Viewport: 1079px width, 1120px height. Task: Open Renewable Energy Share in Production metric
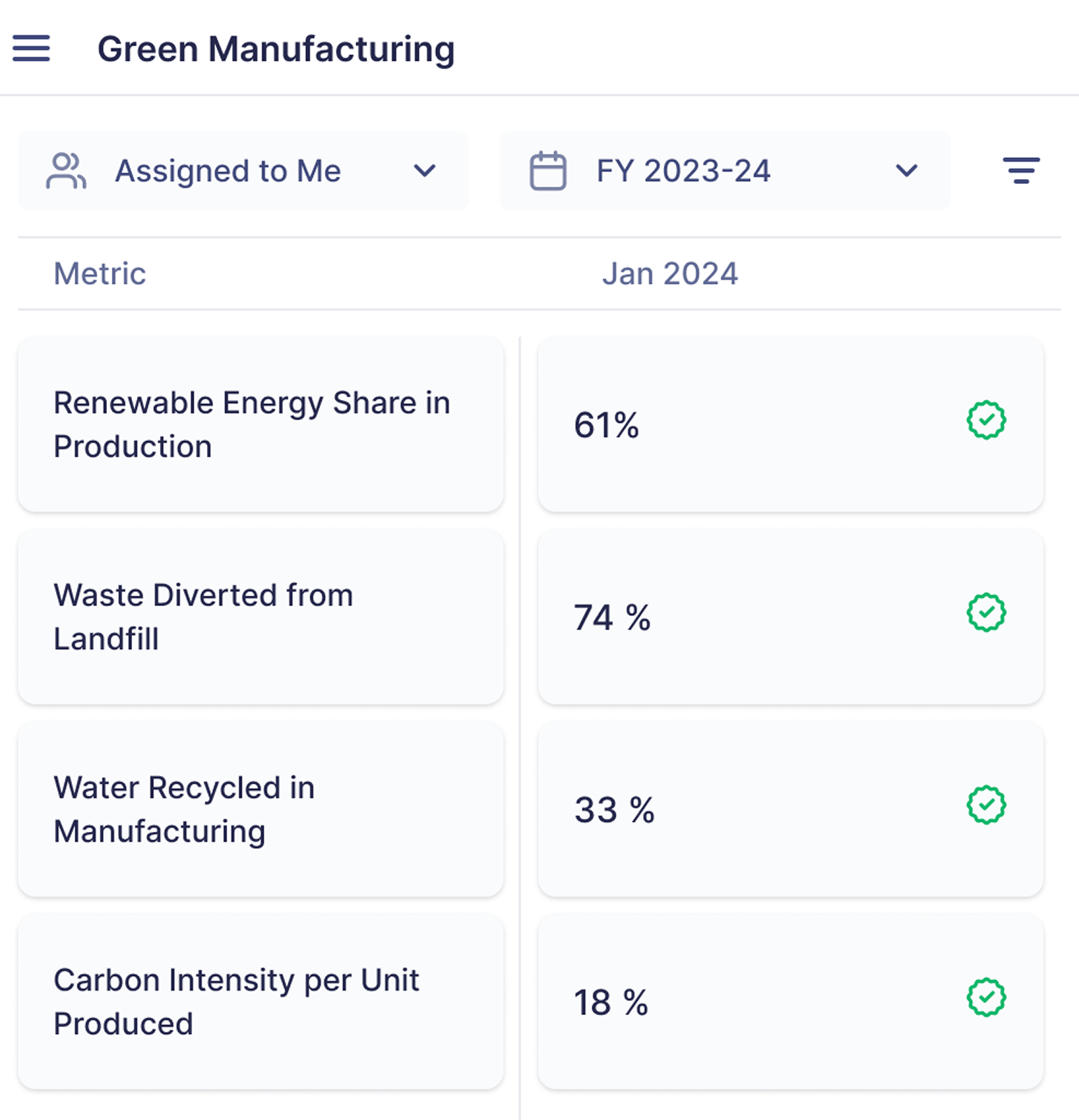point(261,424)
